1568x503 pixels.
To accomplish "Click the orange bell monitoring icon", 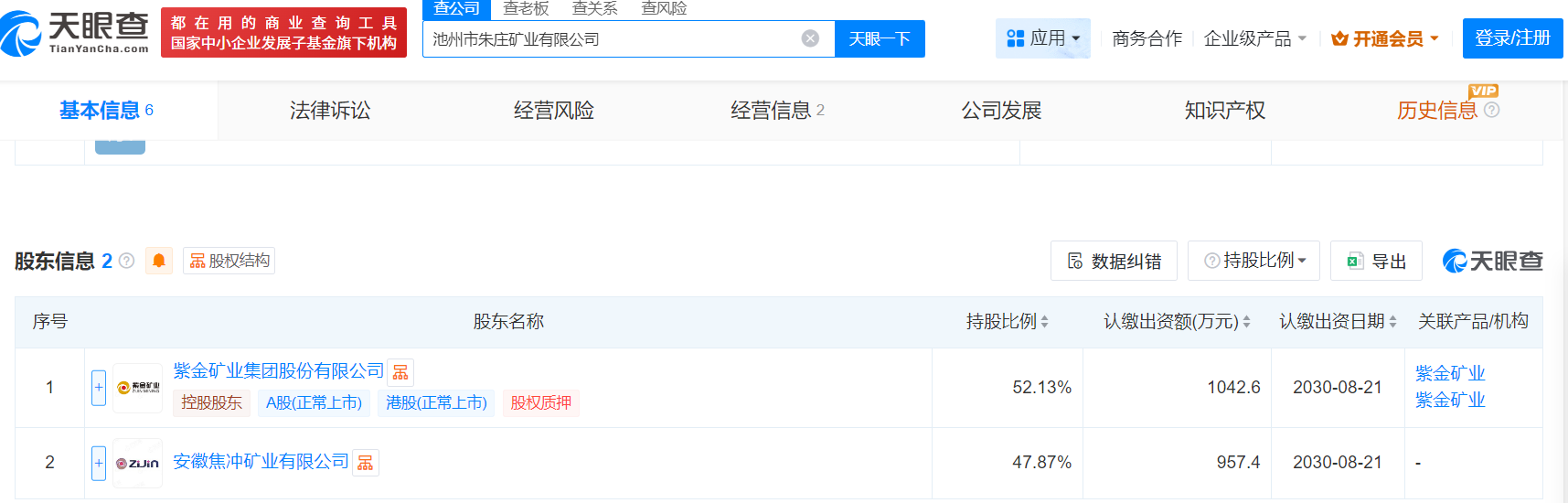I will 159,261.
